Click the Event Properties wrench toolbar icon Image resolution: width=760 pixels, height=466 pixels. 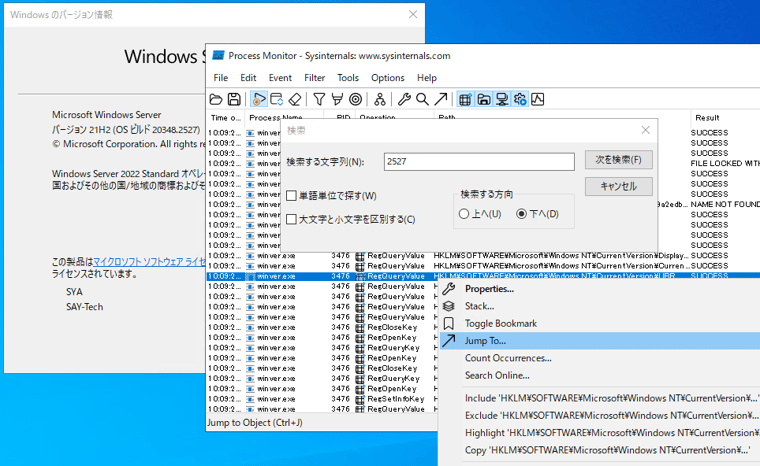[404, 99]
